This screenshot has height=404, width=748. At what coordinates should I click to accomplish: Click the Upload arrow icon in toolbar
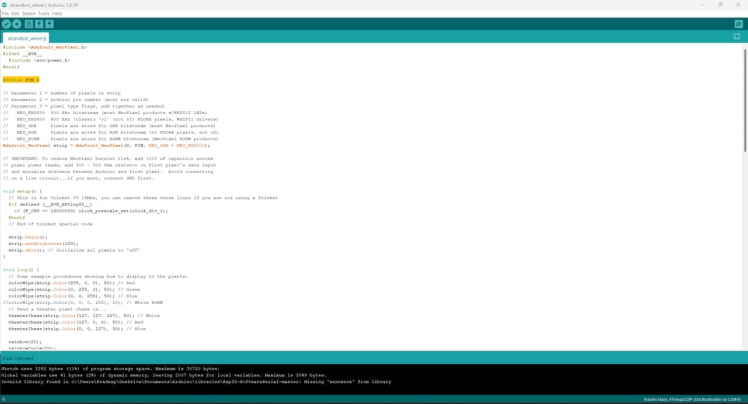click(x=17, y=24)
